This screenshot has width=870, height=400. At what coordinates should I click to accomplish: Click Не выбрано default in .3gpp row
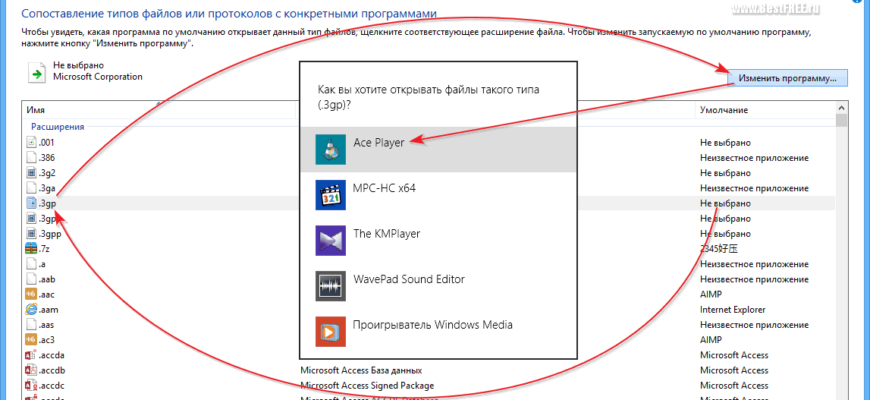[725, 234]
